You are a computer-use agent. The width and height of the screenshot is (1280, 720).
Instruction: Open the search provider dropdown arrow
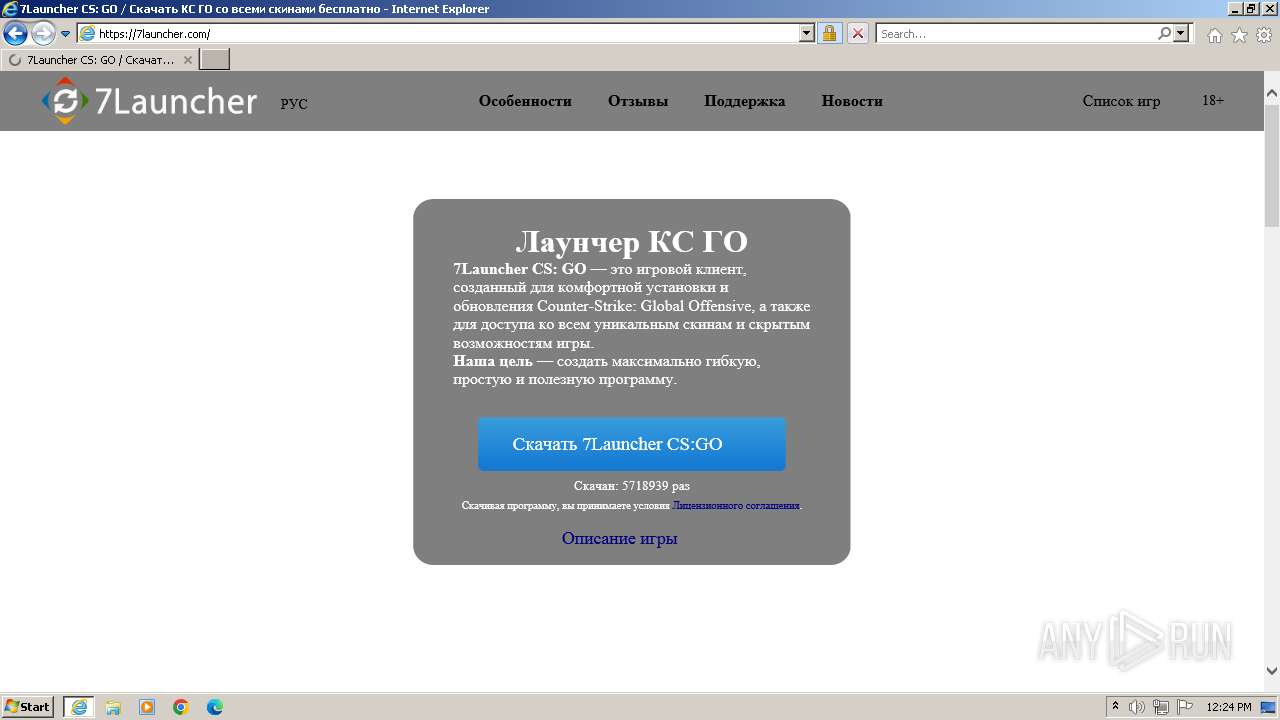[1182, 33]
